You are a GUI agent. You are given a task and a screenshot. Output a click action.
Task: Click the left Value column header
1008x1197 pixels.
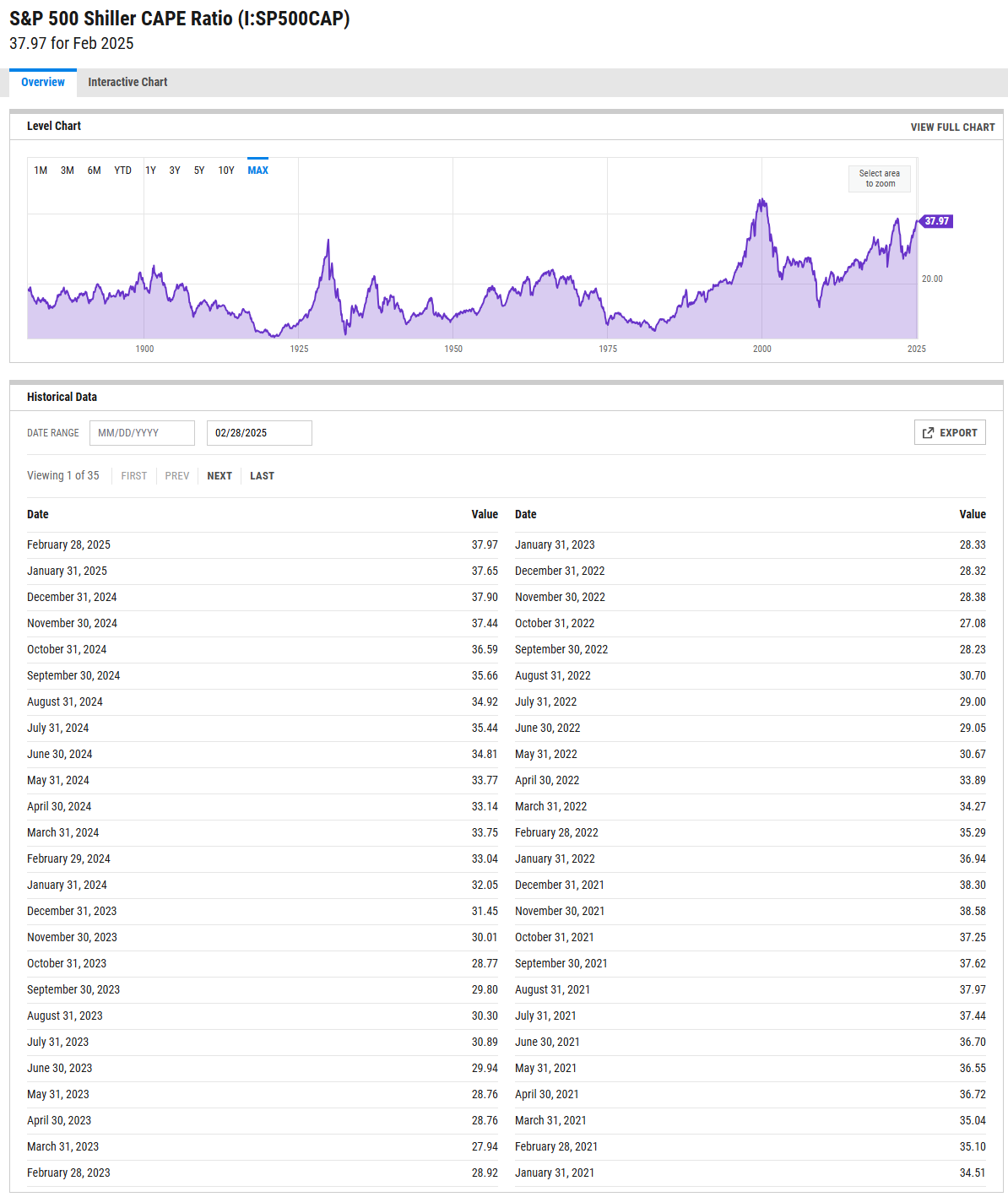(x=485, y=514)
